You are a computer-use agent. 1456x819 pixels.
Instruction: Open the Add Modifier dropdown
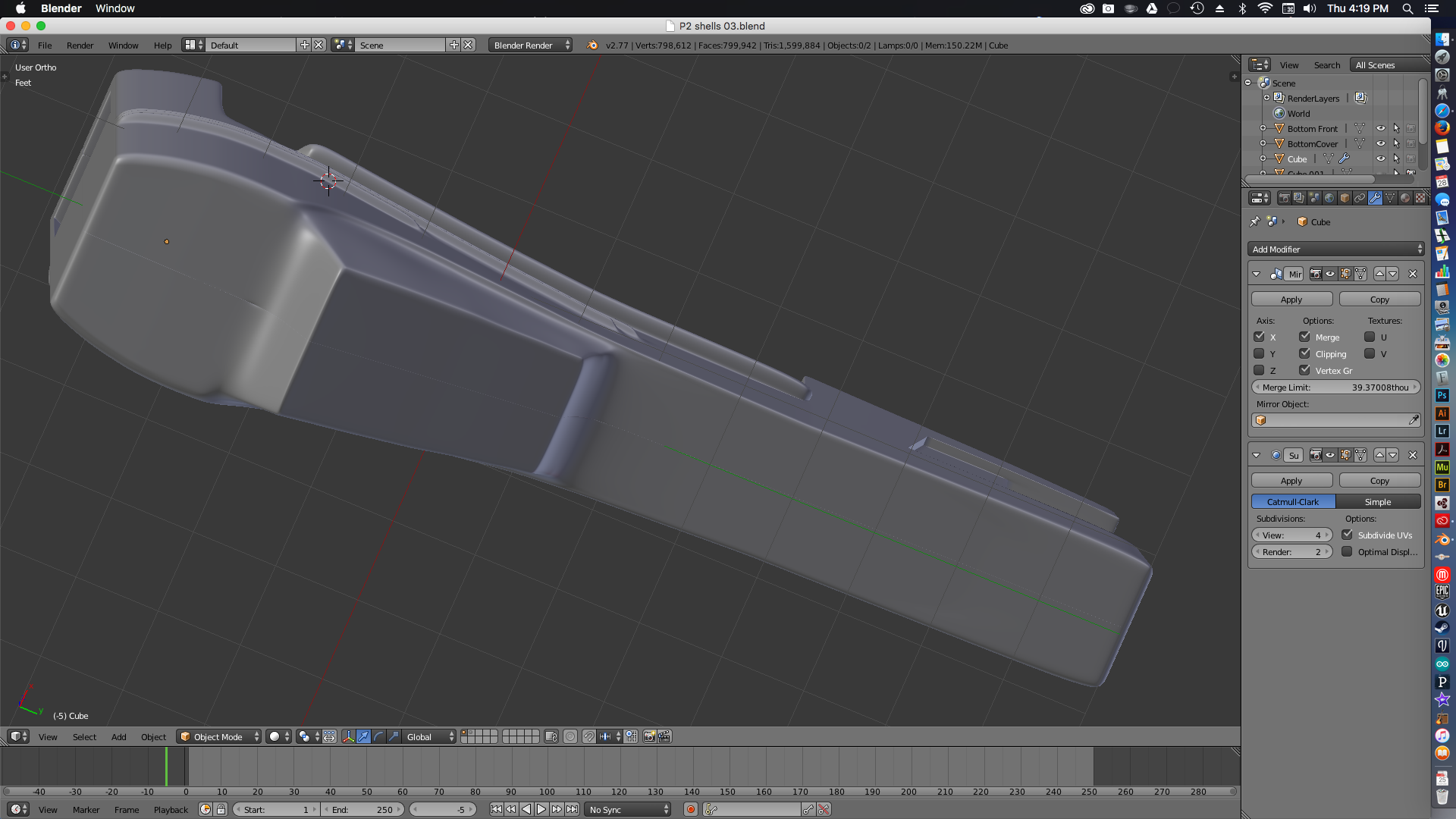(1336, 249)
